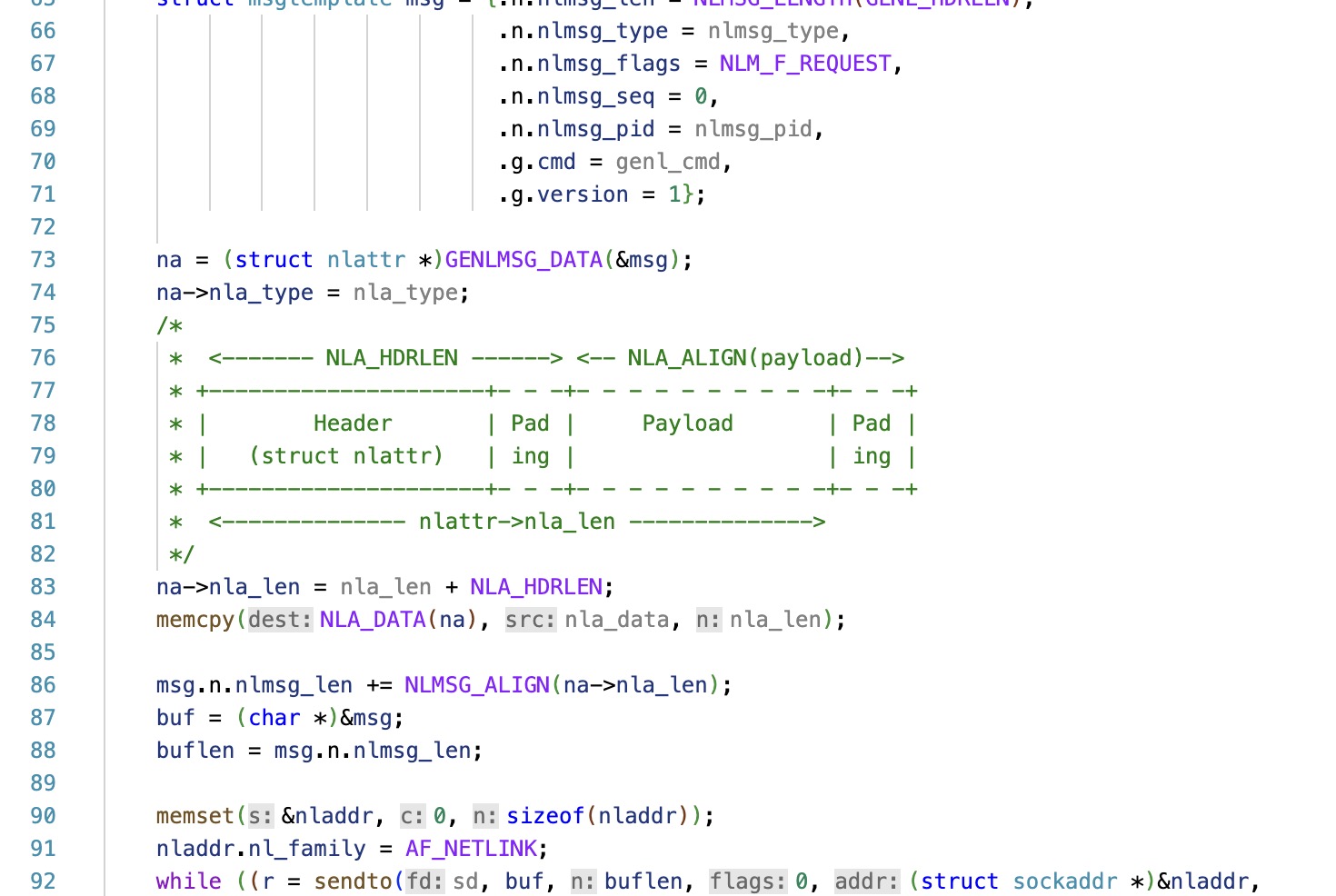This screenshot has height=896, width=1336.
Task: Click the sizeof keyword
Action: [x=545, y=816]
